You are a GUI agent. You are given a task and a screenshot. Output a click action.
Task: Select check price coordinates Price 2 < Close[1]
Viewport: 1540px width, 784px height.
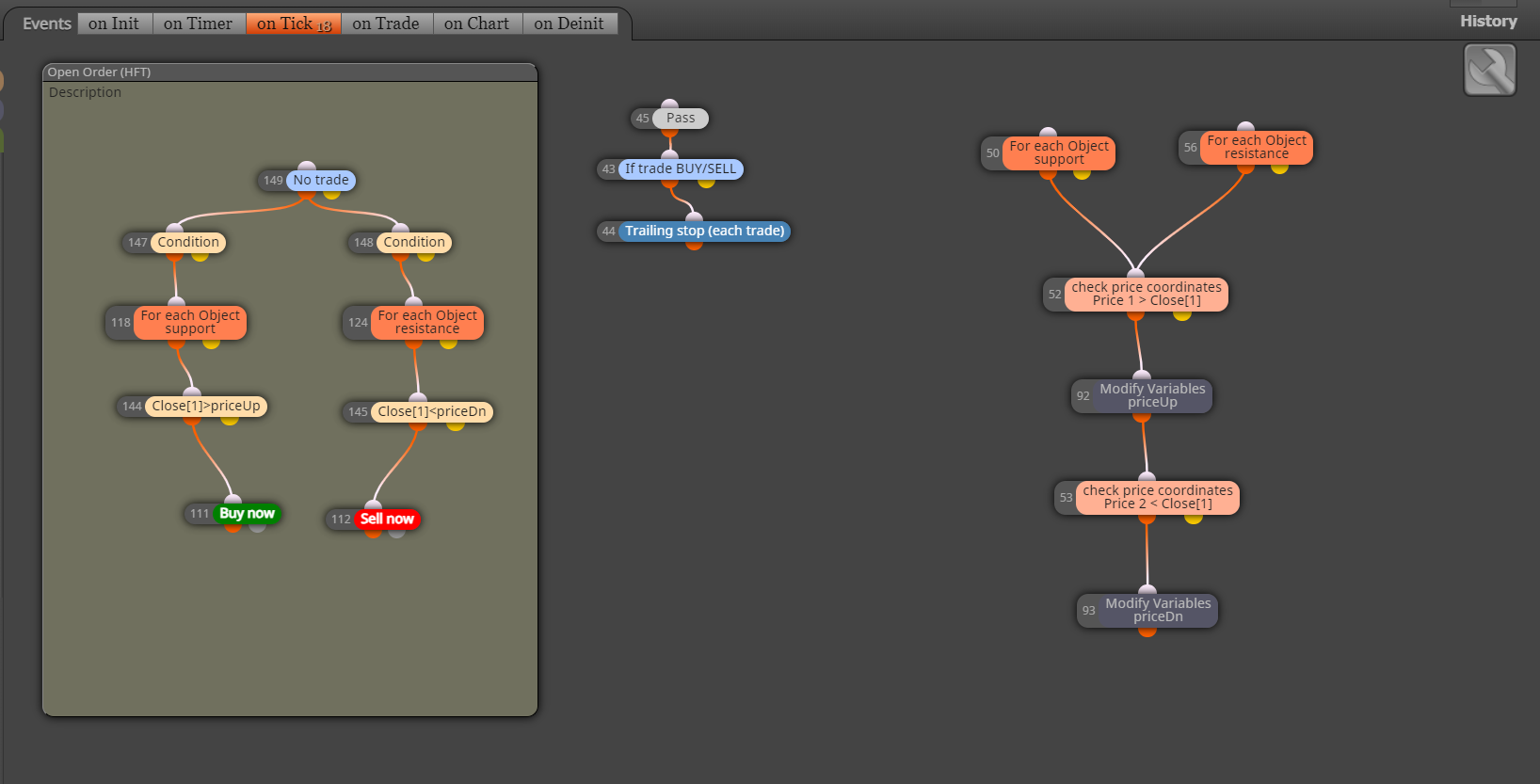[x=1158, y=497]
